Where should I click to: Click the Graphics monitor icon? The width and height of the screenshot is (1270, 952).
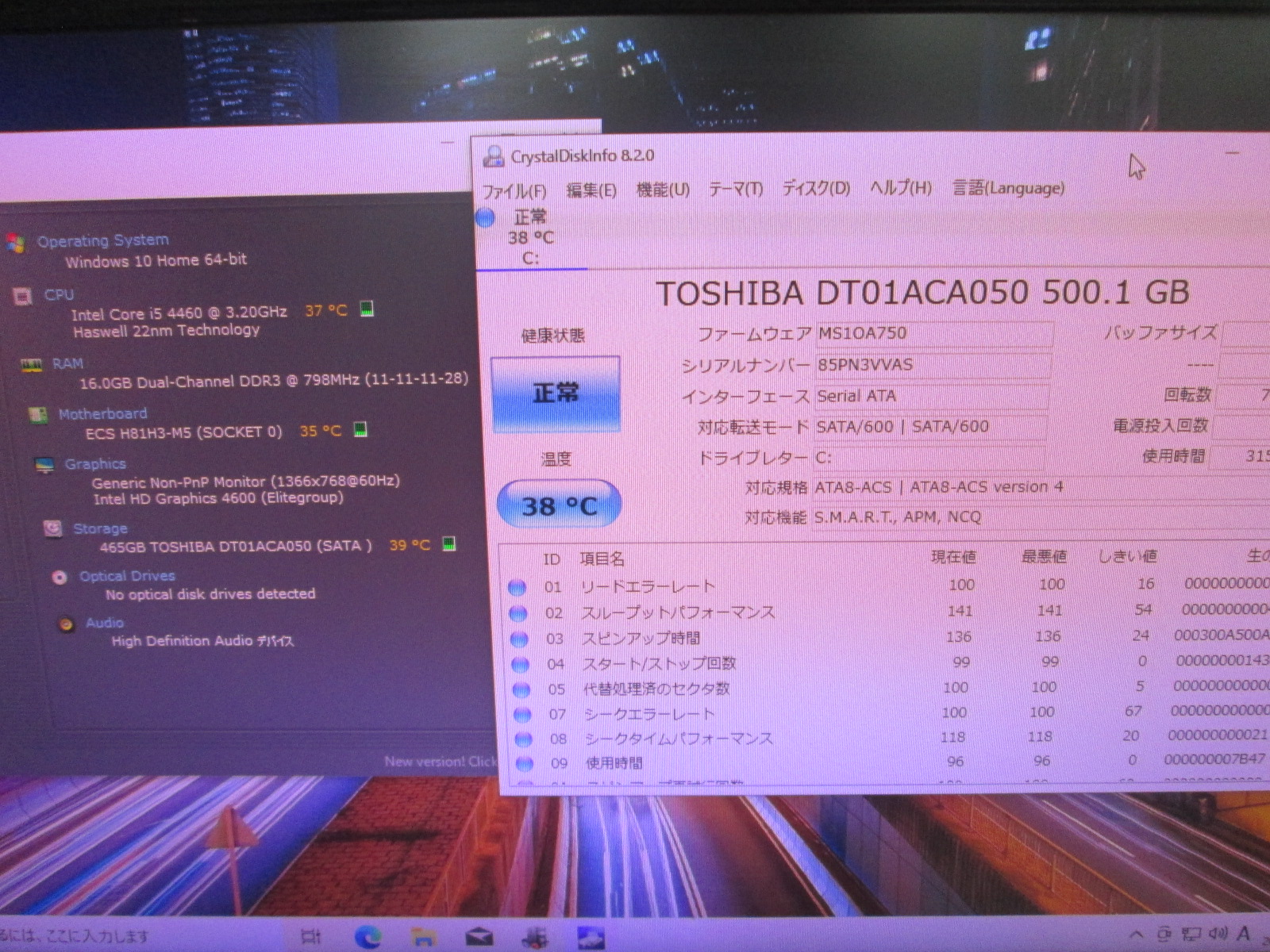click(x=44, y=466)
